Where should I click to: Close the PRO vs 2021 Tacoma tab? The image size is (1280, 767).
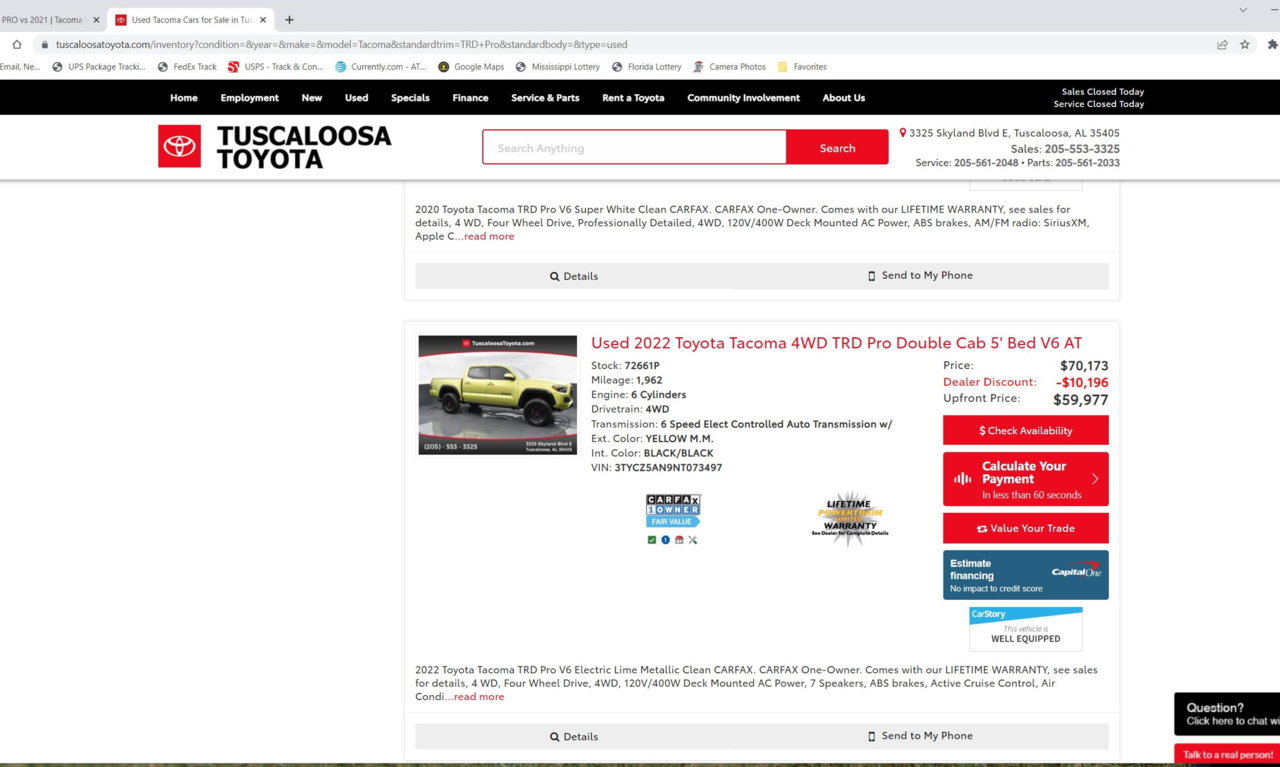point(96,19)
